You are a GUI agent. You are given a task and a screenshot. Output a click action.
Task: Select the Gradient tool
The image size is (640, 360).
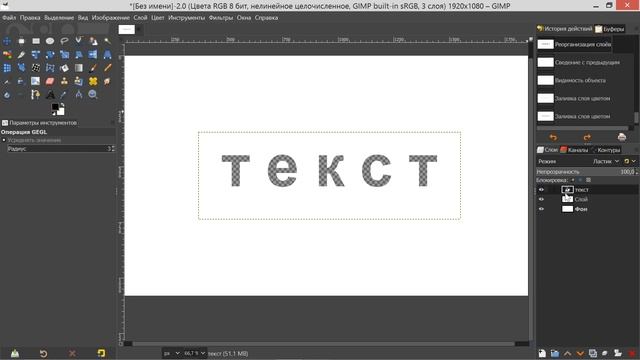click(78, 68)
